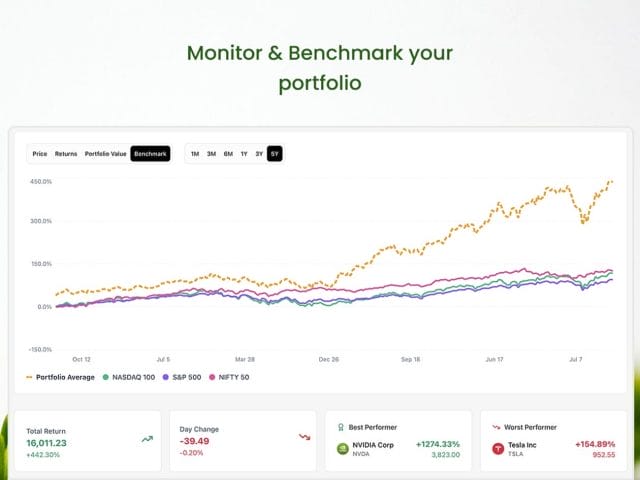The width and height of the screenshot is (640, 480).
Task: Set the chart range to 1Y
Action: pos(244,154)
